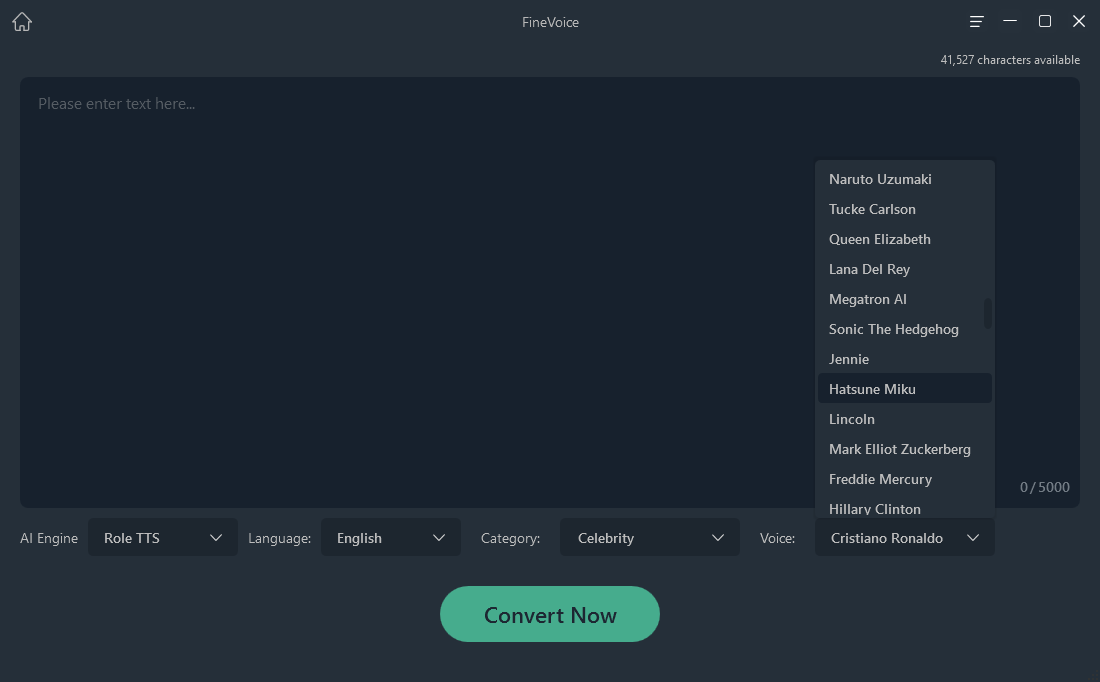Go to the FineVoice home screen icon
Screen dimensions: 1100x682
point(22,22)
